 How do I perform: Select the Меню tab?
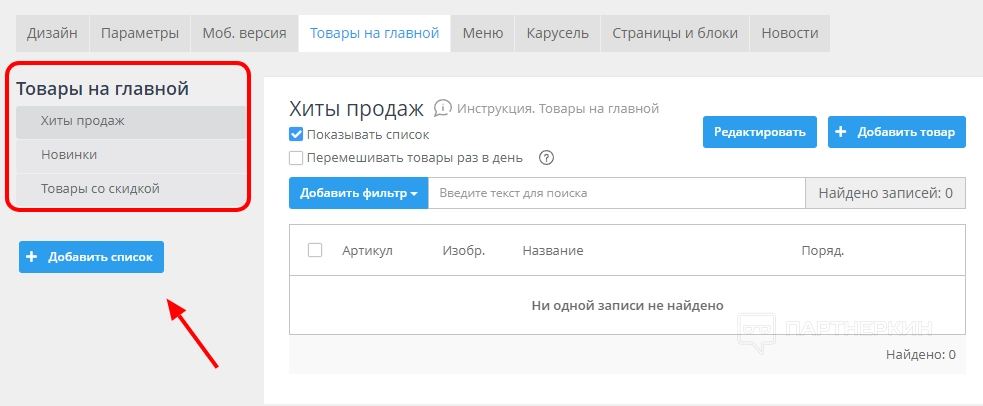click(483, 33)
